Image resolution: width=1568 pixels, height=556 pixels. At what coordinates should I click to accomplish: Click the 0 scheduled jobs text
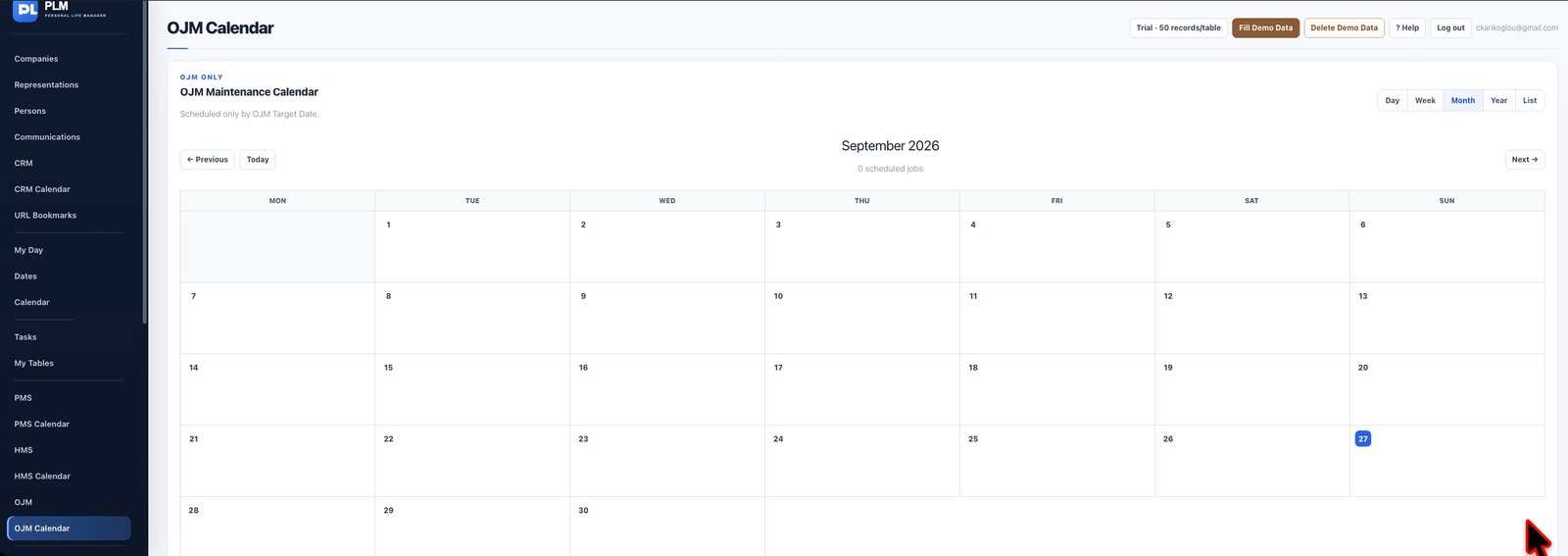click(x=890, y=169)
